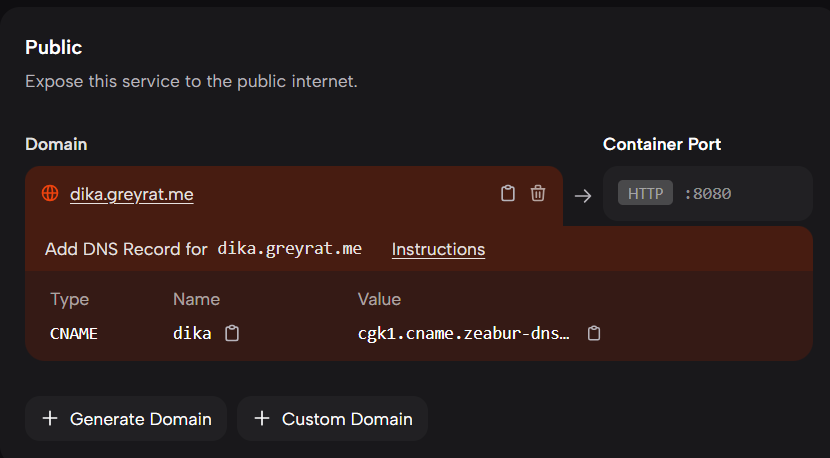Click the plus icon on Custom Domain
This screenshot has width=830, height=458.
[x=262, y=419]
